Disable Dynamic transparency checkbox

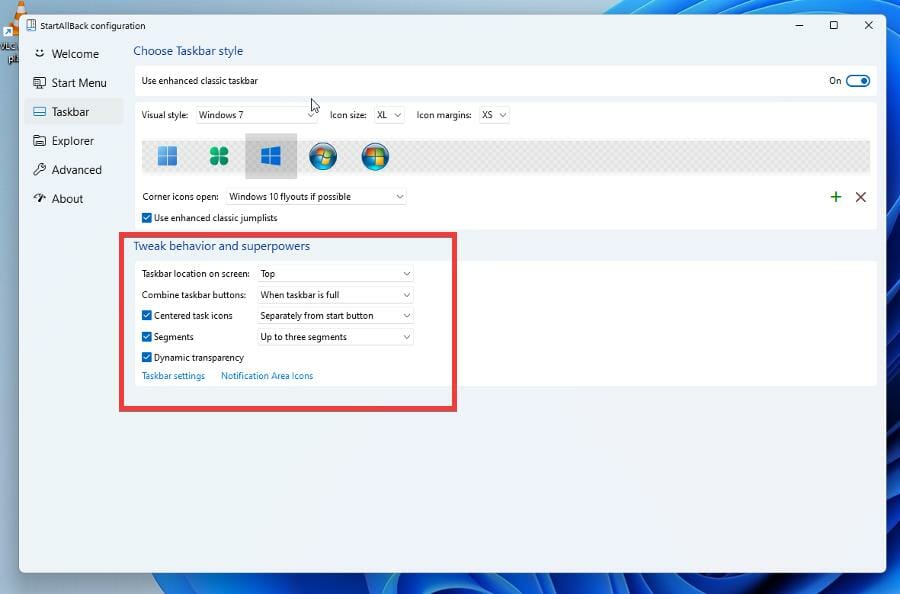(146, 357)
